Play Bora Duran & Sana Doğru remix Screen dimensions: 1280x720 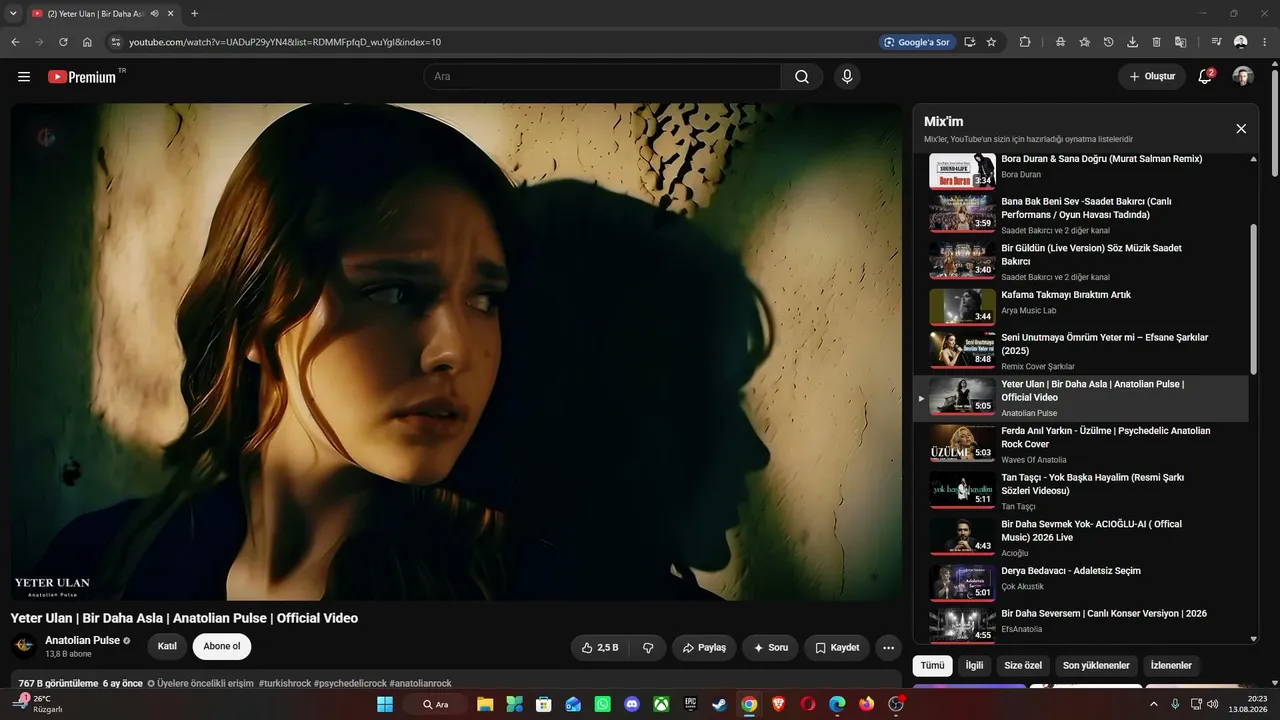click(1082, 170)
